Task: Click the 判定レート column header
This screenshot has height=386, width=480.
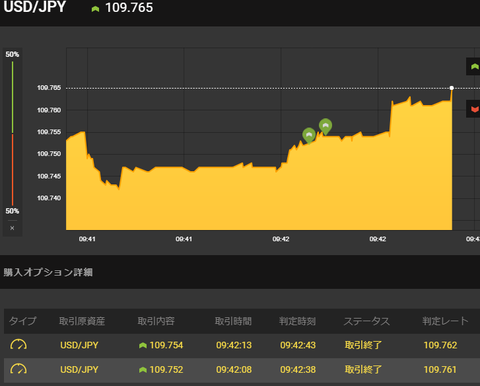Action: (445, 321)
